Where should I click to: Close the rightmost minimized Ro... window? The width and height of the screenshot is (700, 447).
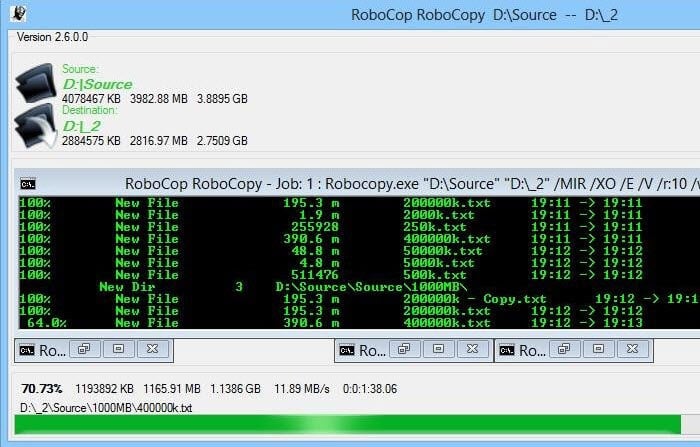(633, 349)
